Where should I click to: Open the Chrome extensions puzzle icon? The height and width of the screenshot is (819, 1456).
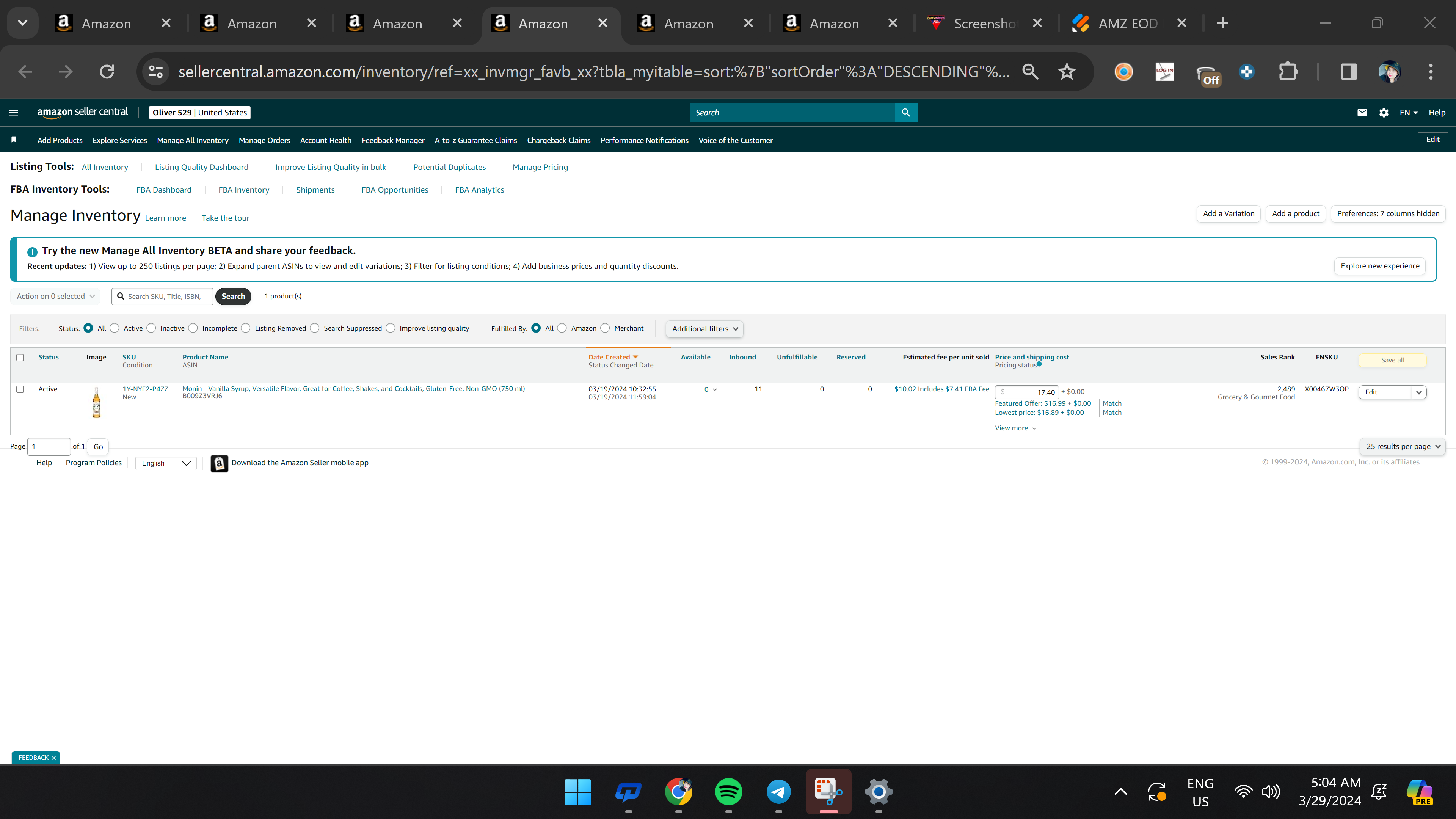coord(1288,72)
